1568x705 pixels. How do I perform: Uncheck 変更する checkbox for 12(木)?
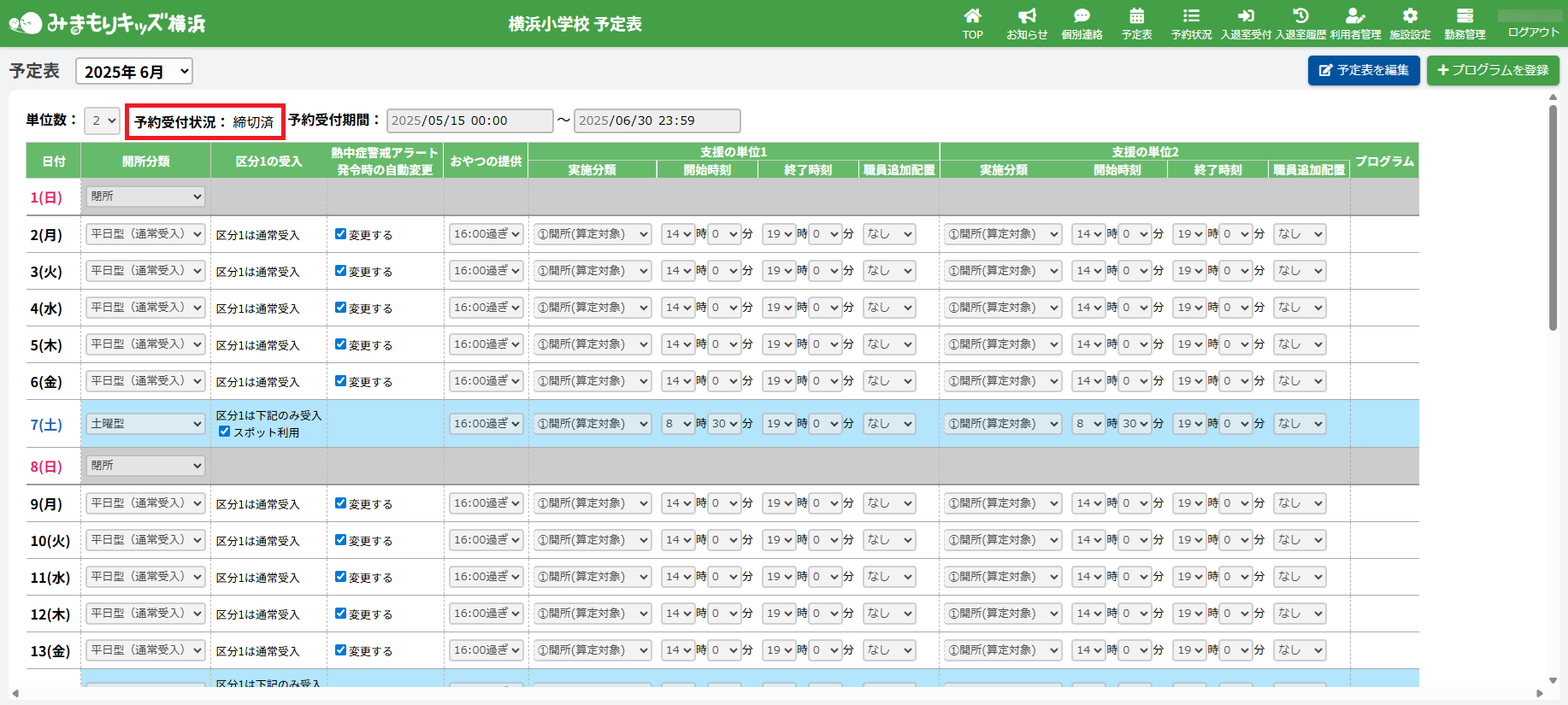pyautogui.click(x=340, y=614)
